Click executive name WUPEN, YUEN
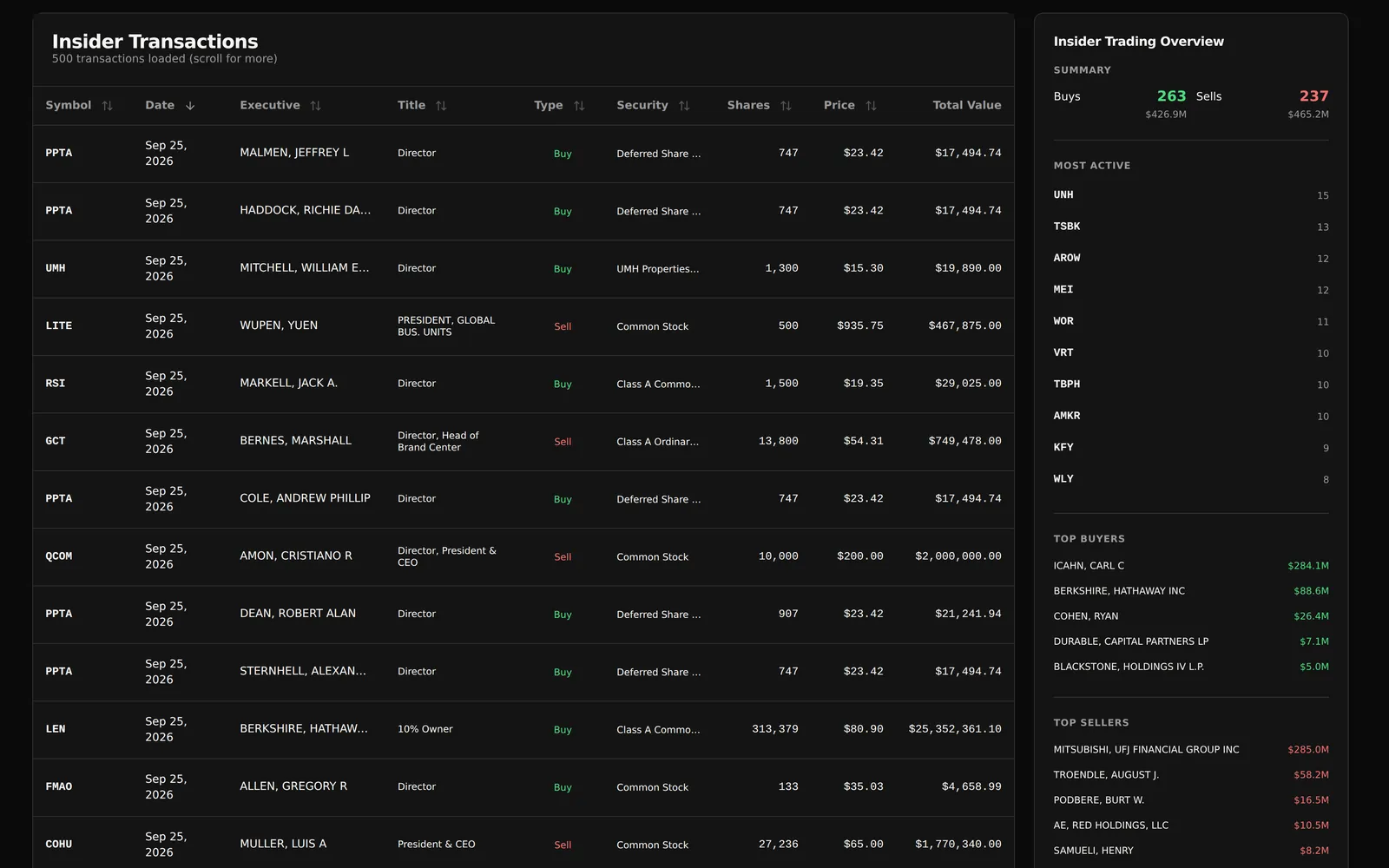Screen dimensions: 1389x868 point(279,325)
